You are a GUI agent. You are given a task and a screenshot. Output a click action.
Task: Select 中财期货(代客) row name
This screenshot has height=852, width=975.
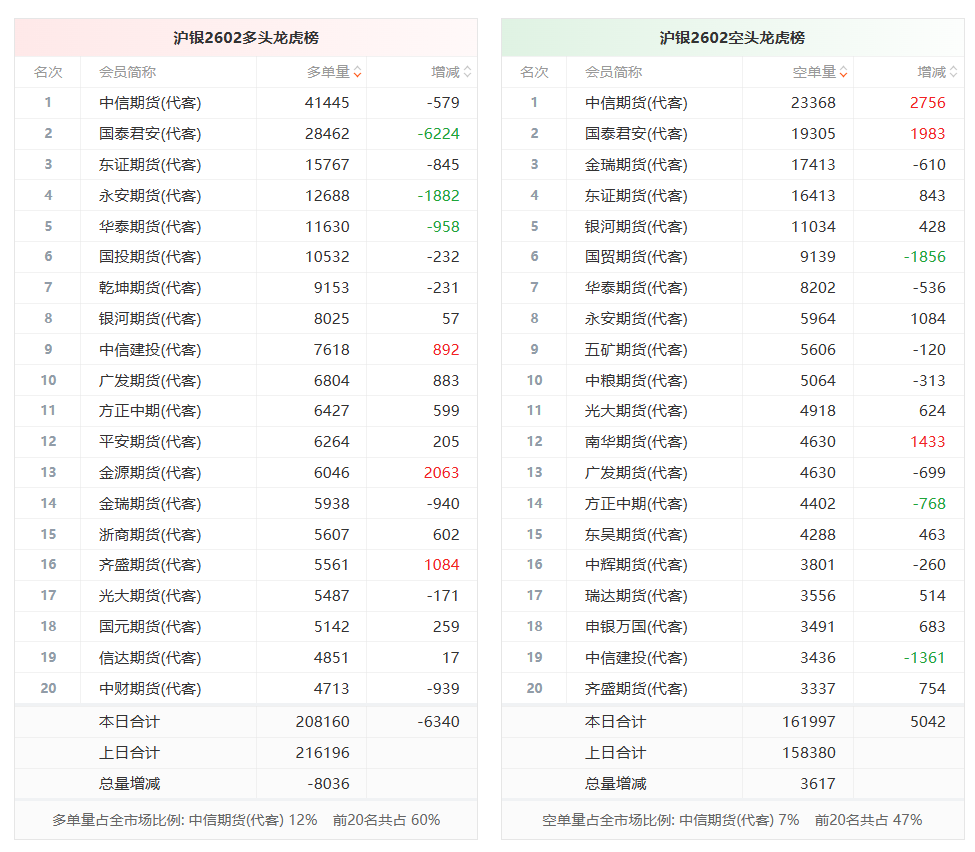pyautogui.click(x=150, y=689)
